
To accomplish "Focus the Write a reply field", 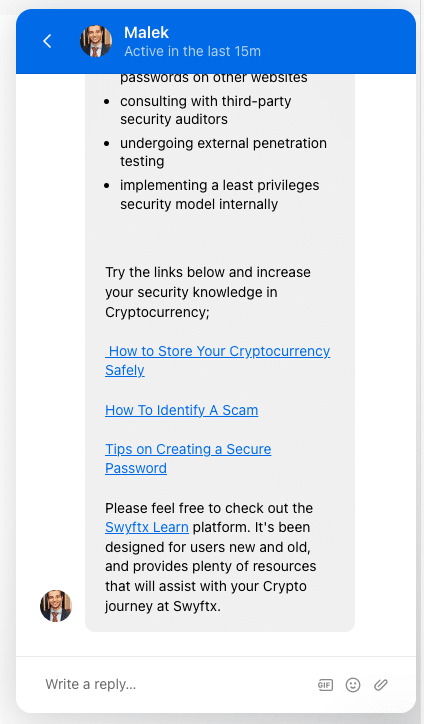I will (x=176, y=684).
